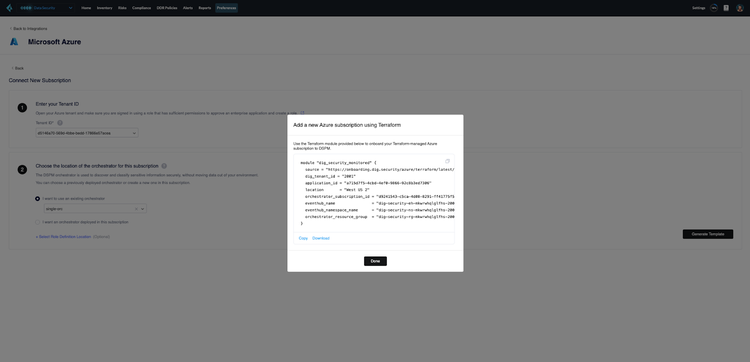Screen dimensions: 750x362
Task: Click the 'Enter your Tenant ID' heading
Action: [57, 104]
